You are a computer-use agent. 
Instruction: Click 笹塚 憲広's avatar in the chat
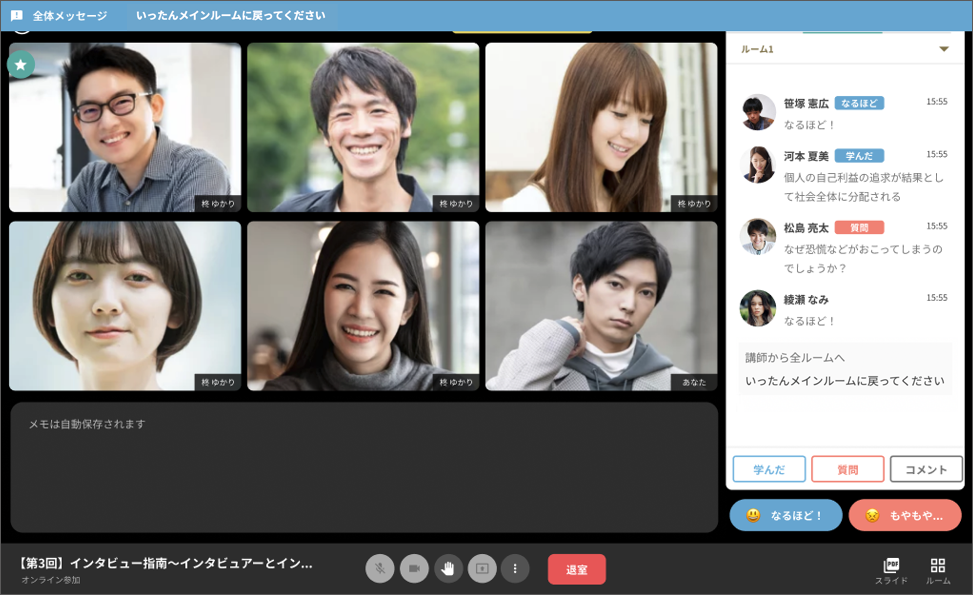click(758, 112)
